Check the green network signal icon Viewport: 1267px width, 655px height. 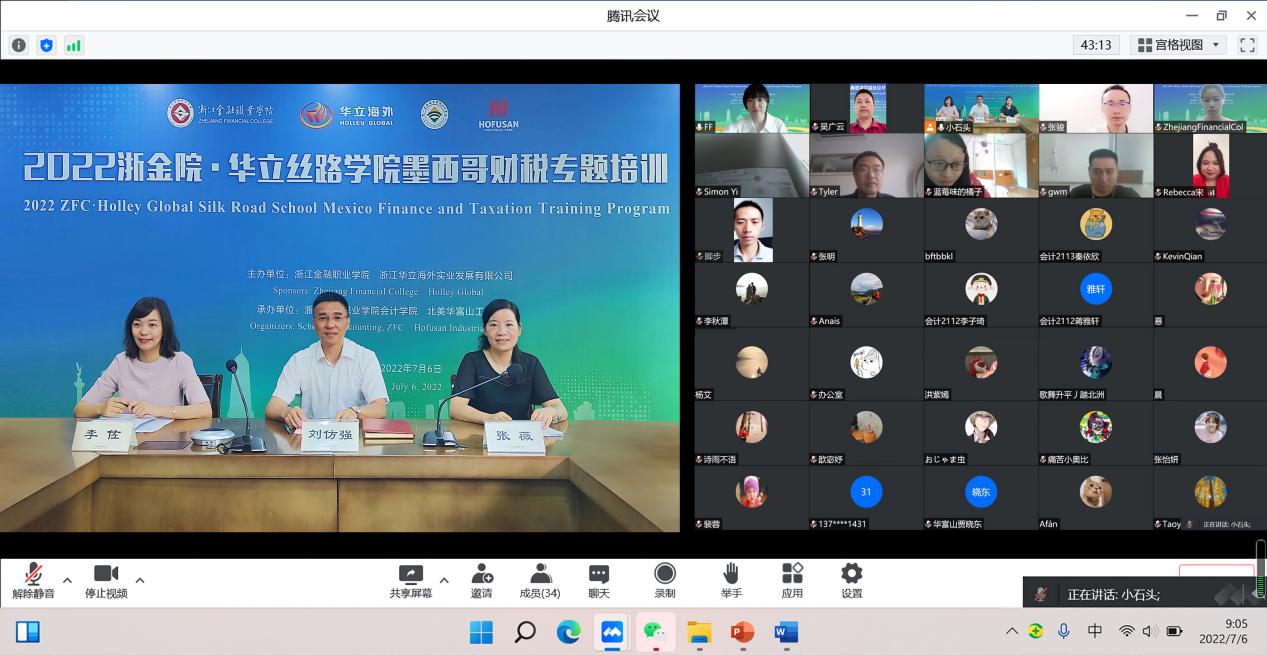73,45
